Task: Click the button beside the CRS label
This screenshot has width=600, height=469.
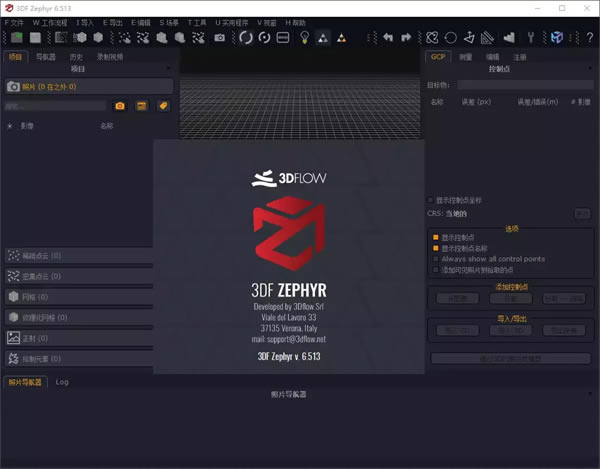Action: [582, 213]
